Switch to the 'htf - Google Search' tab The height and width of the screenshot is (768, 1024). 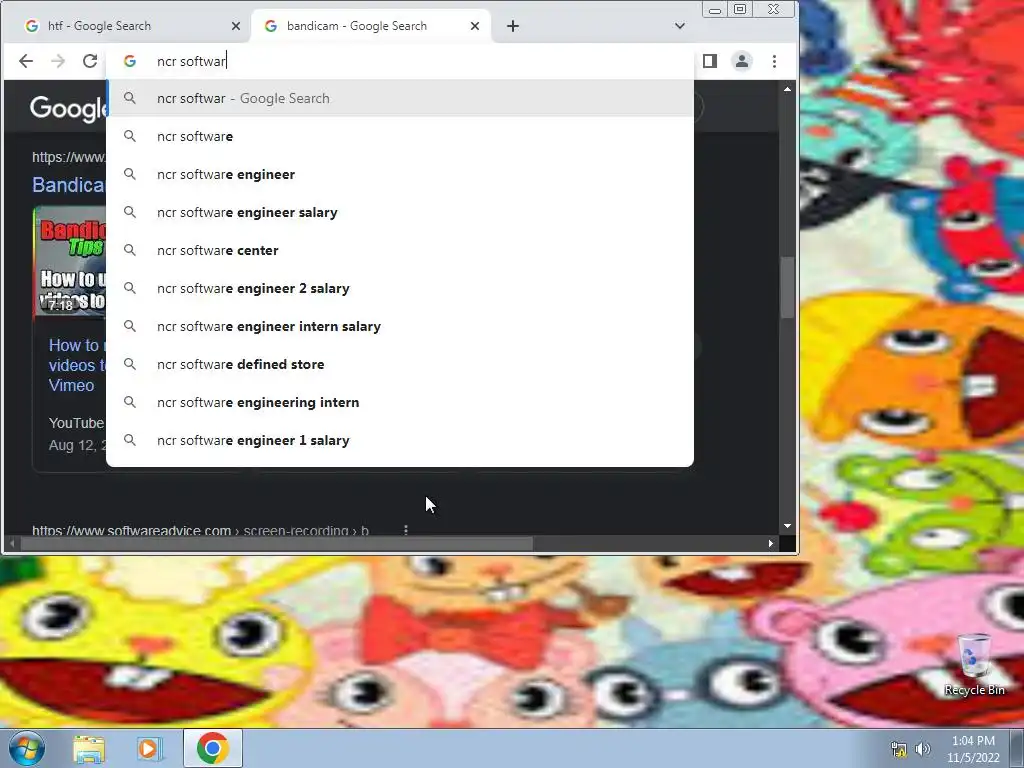[125, 26]
